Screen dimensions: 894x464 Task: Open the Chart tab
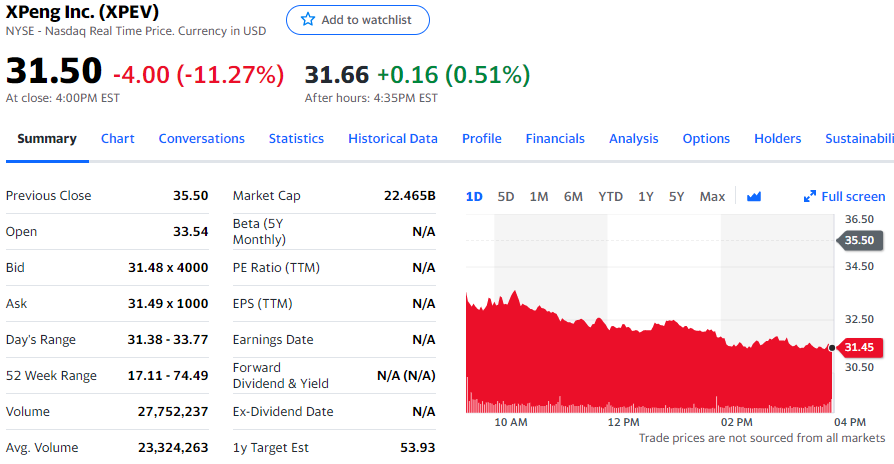click(117, 139)
